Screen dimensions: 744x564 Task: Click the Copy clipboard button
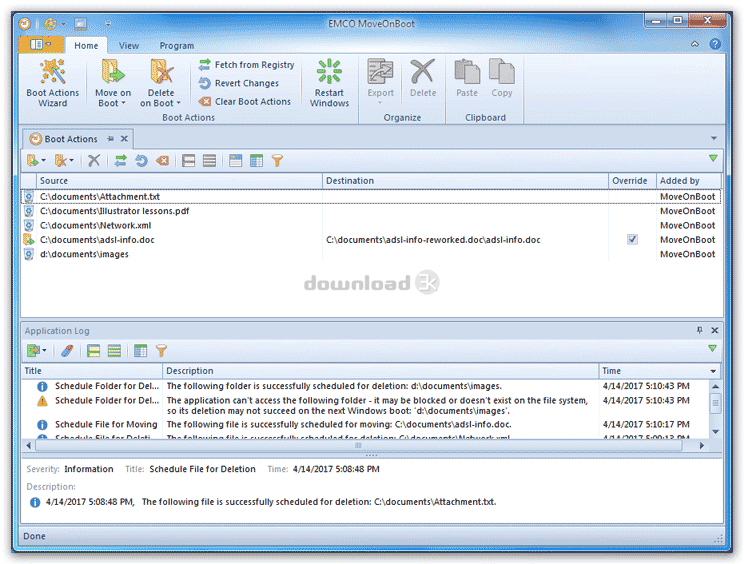tap(502, 79)
